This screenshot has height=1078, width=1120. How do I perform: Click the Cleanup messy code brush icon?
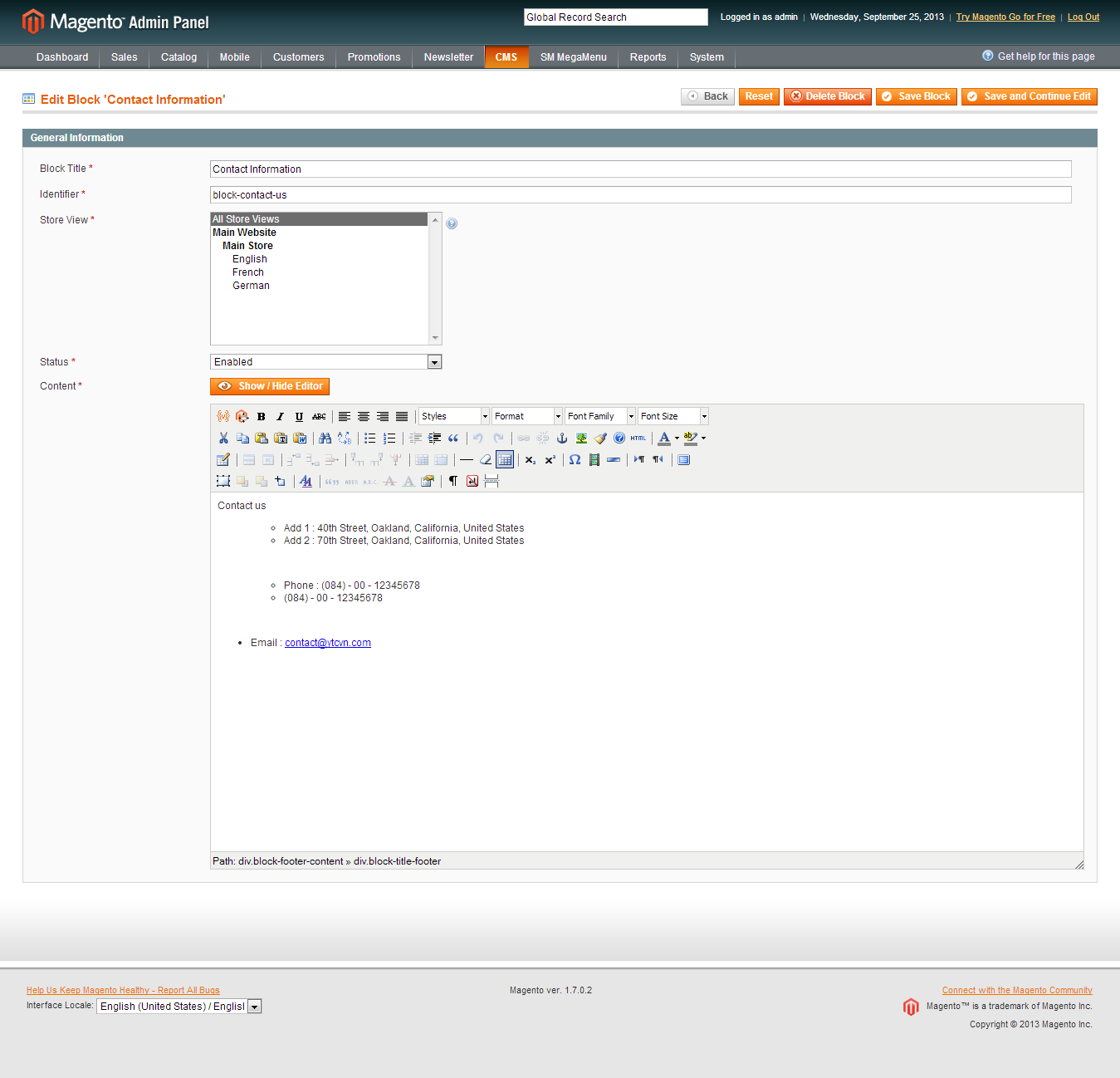[x=600, y=438]
